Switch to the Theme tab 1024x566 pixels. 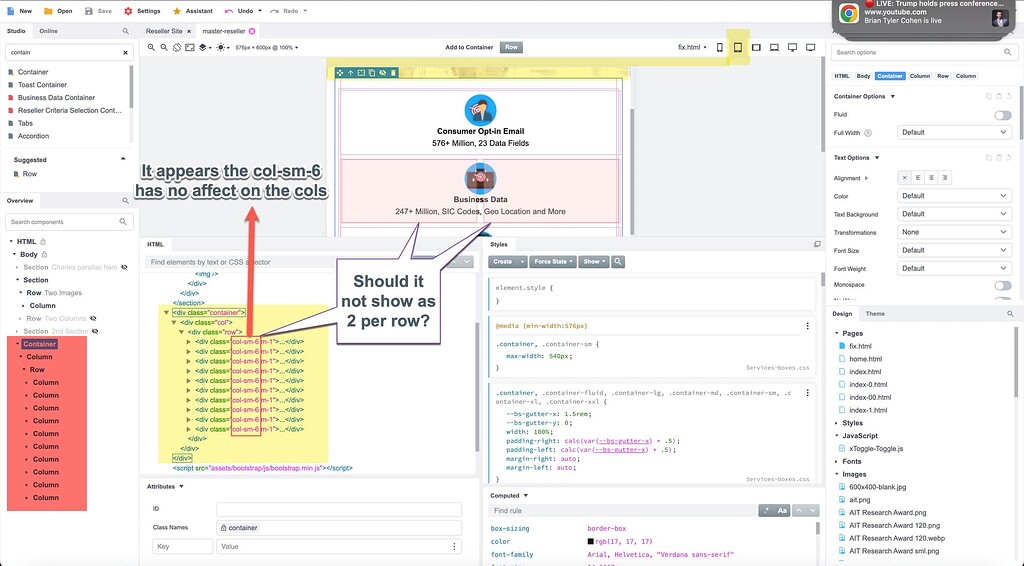click(875, 314)
